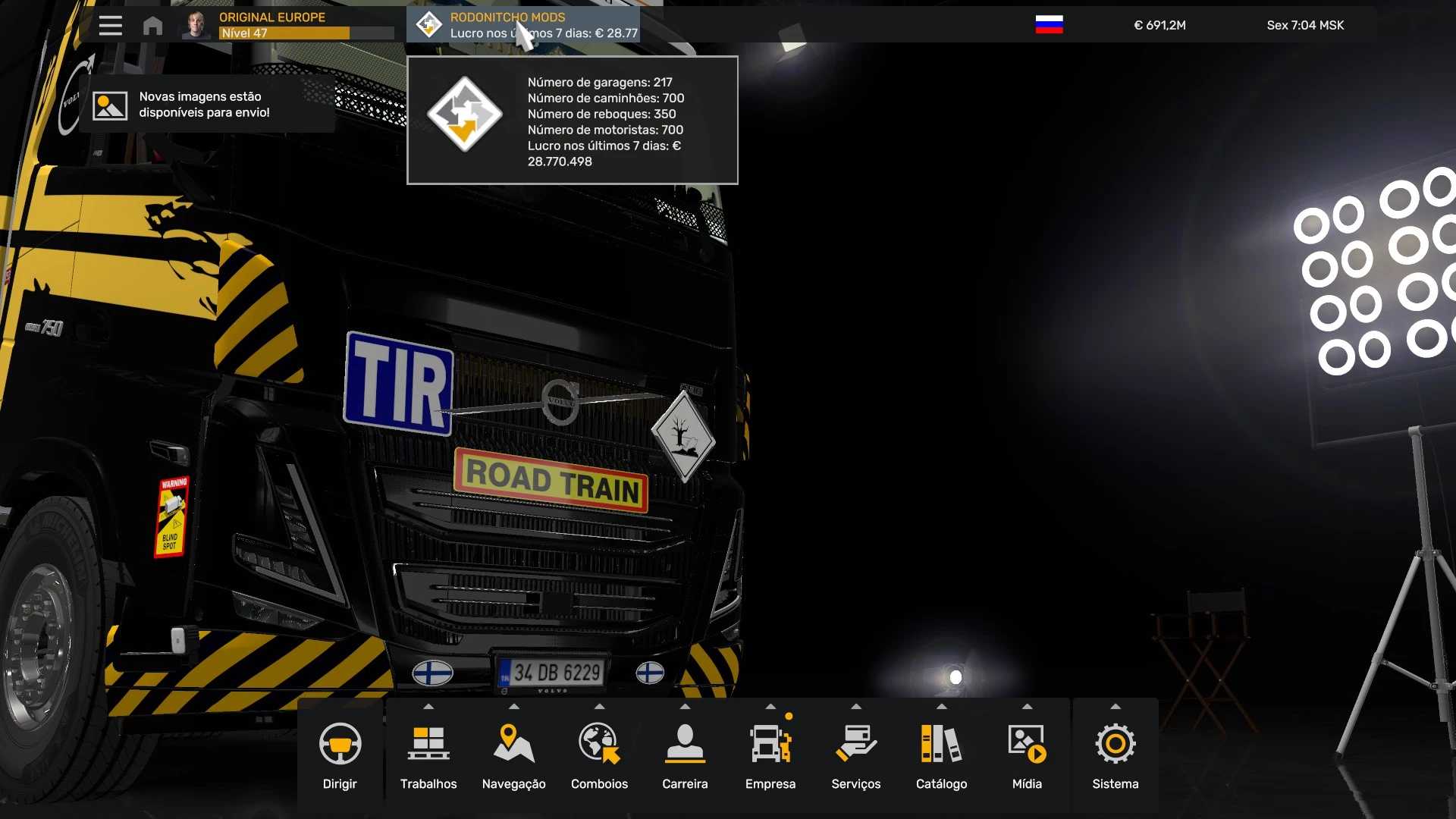Open the Empresa company menu
Screen dimensions: 1456x819
click(770, 744)
